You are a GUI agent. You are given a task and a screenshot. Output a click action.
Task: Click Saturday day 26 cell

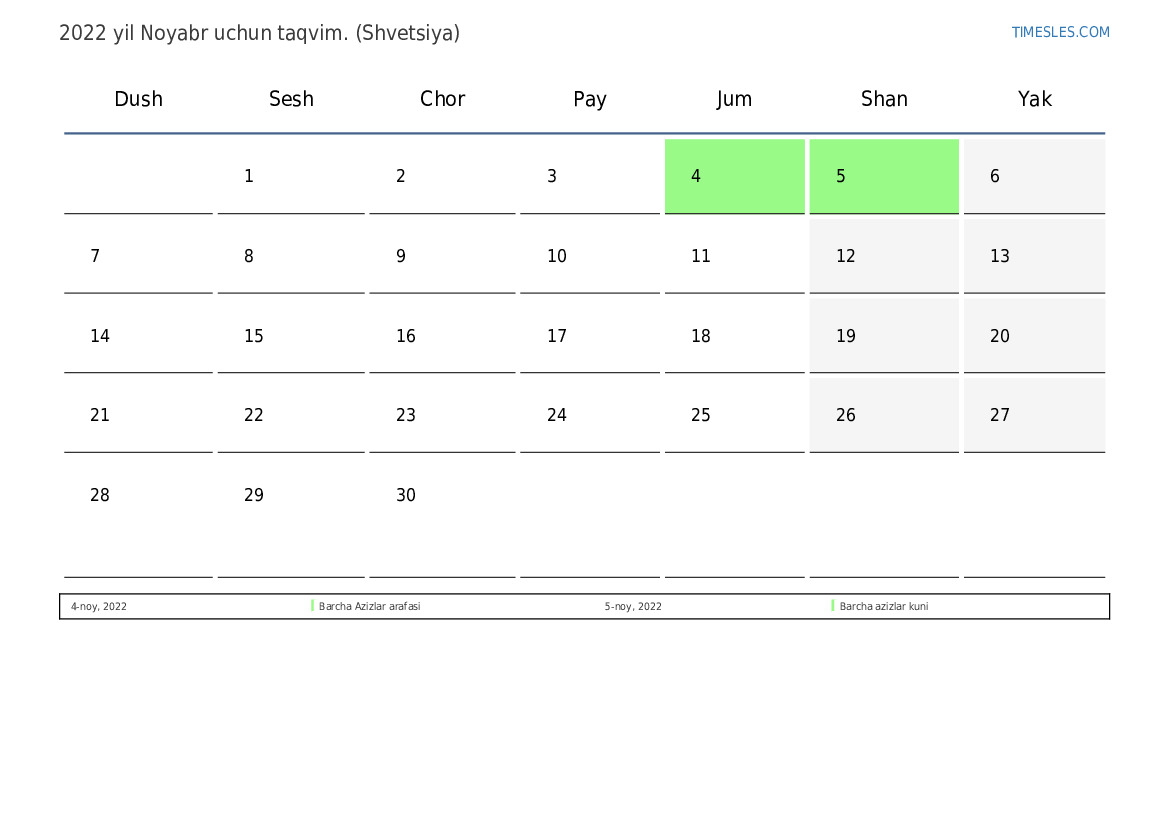(884, 415)
